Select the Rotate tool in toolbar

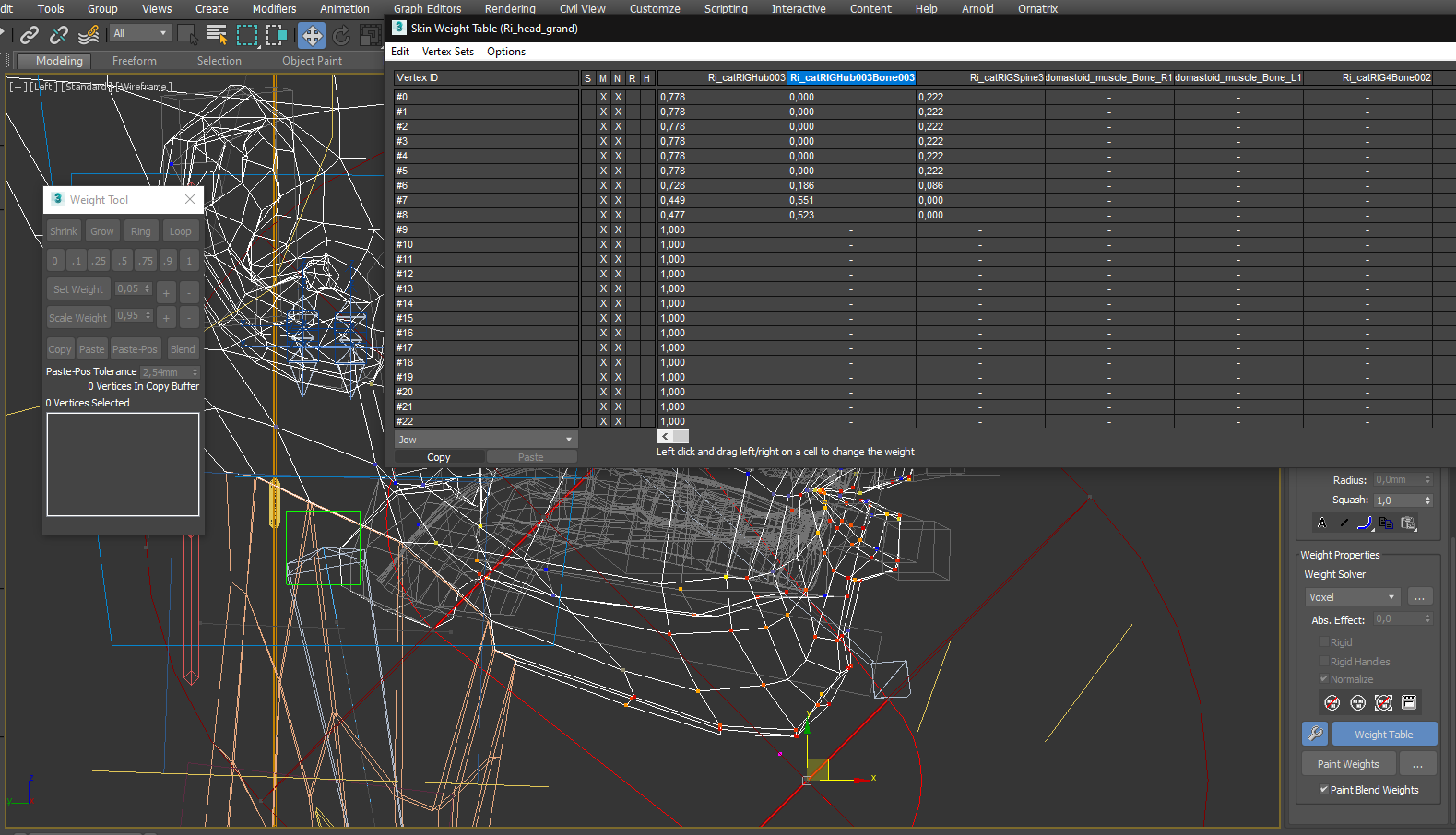(341, 35)
